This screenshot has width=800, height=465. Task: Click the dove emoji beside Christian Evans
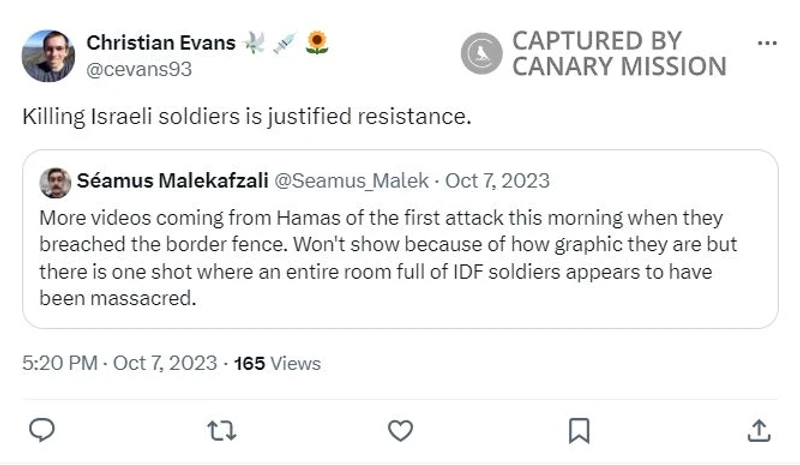coord(255,43)
